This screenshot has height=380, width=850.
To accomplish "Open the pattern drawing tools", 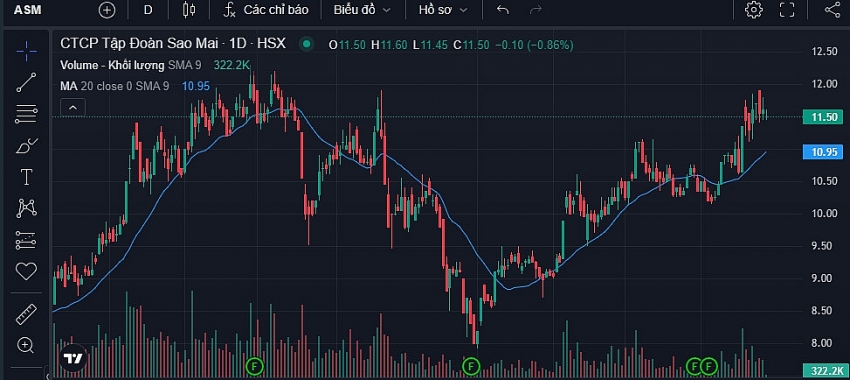I will pyautogui.click(x=26, y=208).
